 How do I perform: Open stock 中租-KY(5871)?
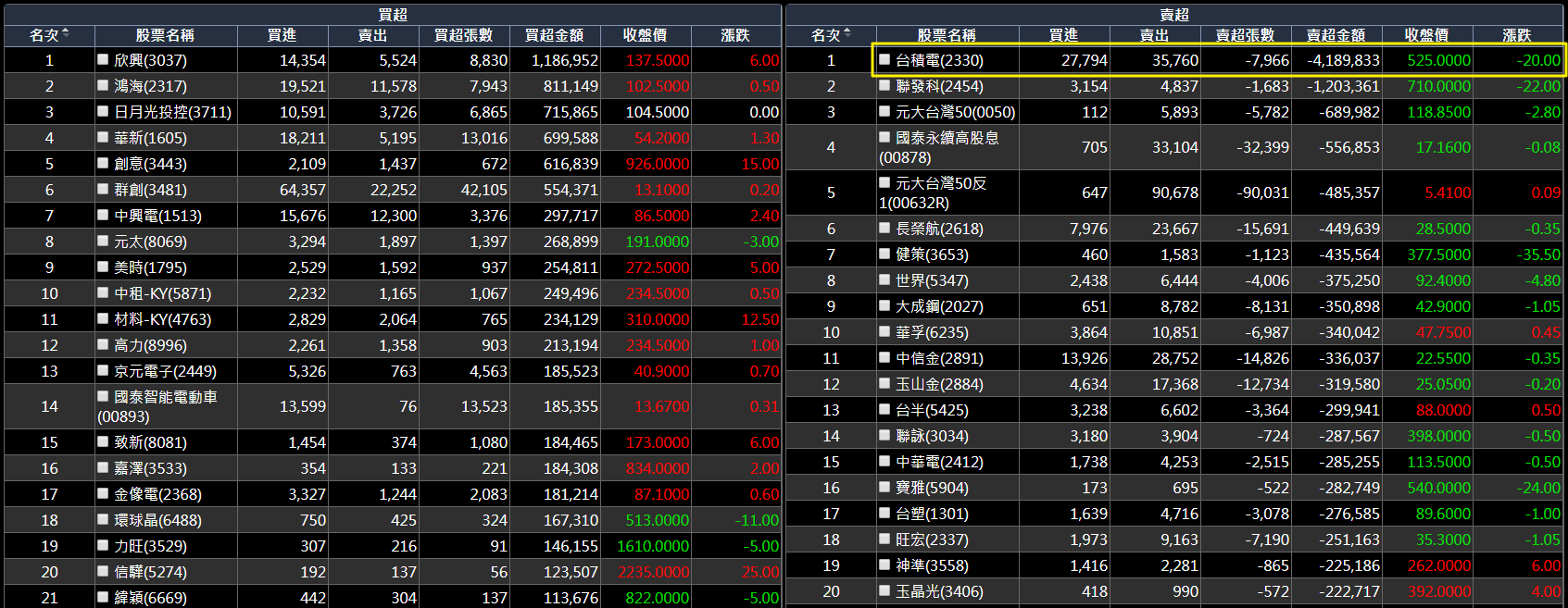[x=162, y=293]
